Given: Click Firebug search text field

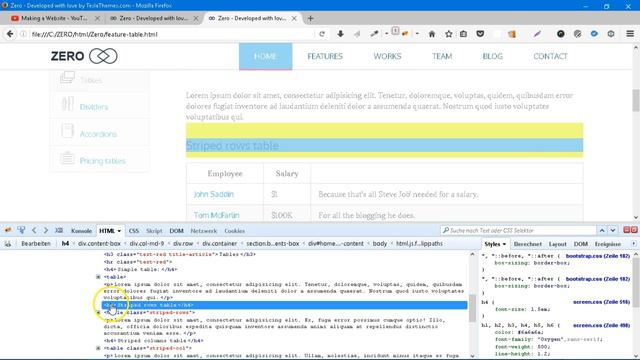Looking at the screenshot, I should (x=518, y=231).
